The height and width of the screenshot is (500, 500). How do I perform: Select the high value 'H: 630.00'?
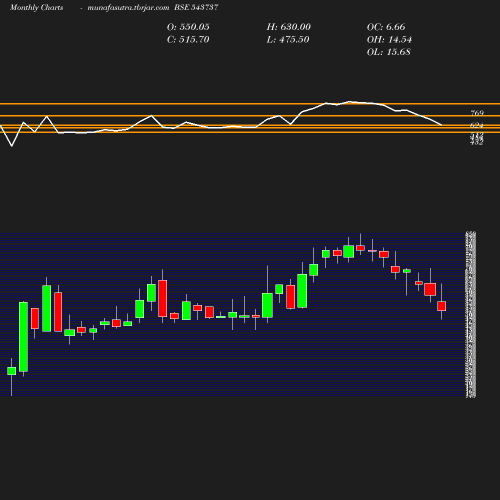pos(288,27)
